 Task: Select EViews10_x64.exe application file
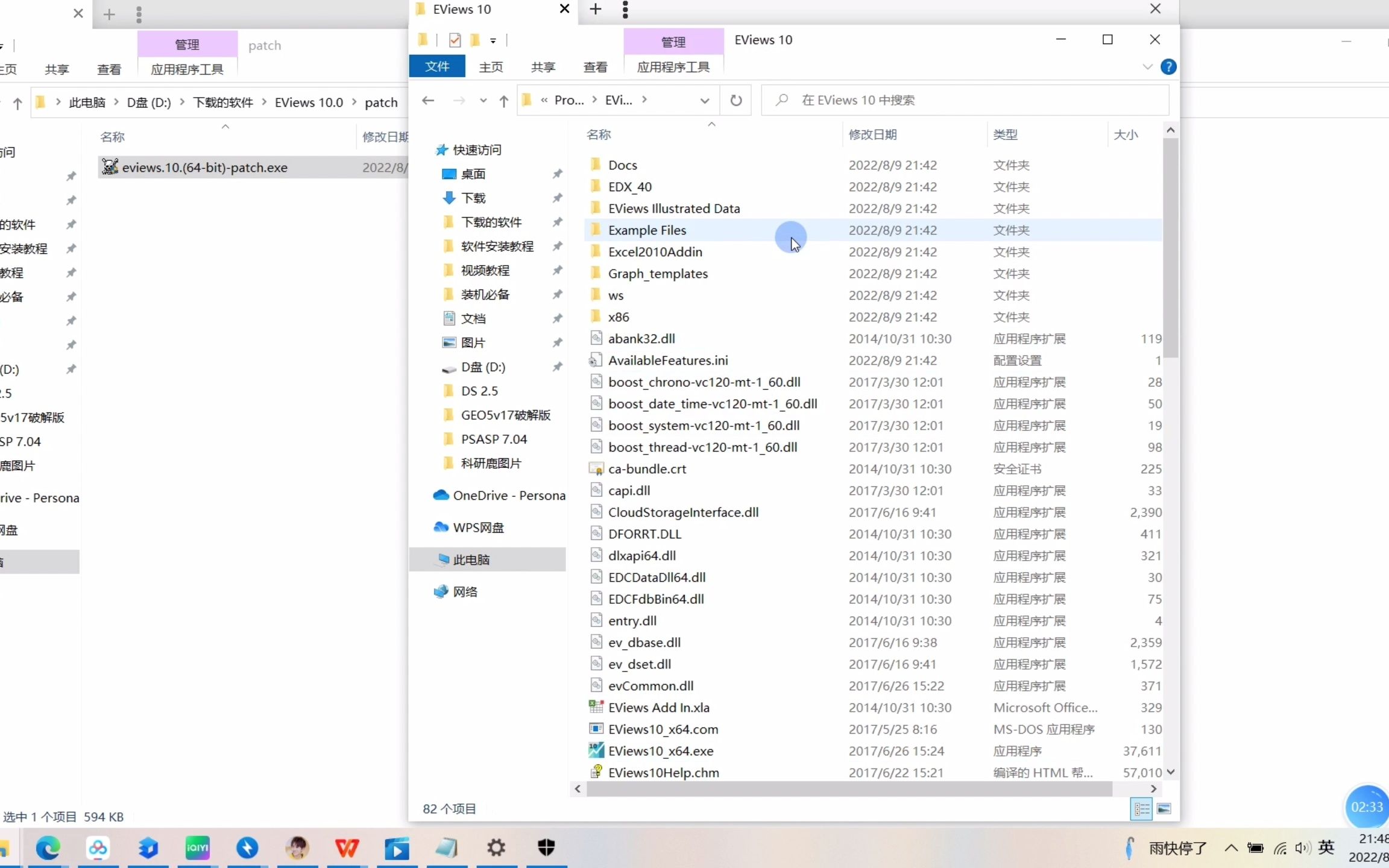(x=661, y=751)
